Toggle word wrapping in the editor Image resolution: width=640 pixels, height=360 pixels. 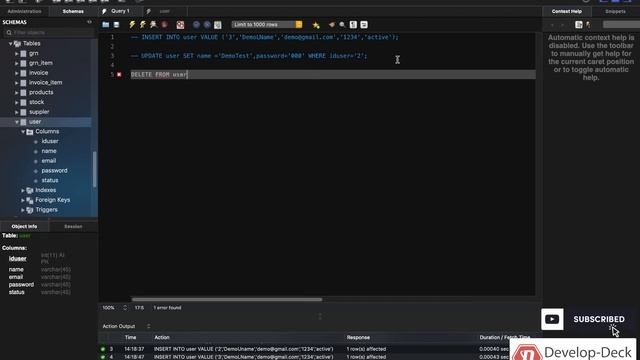(364, 25)
